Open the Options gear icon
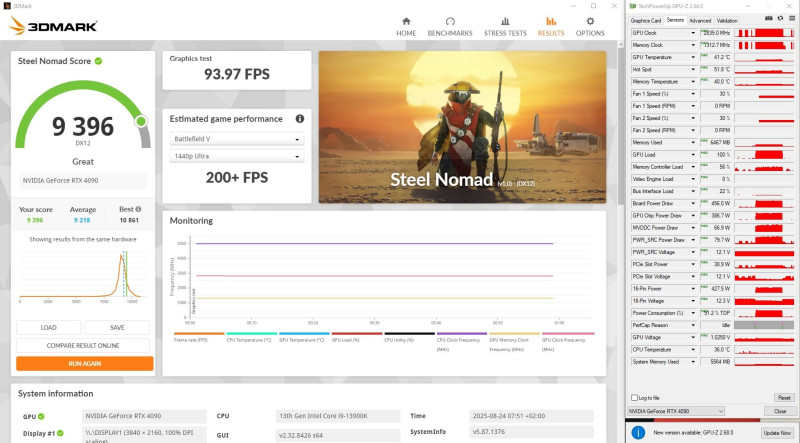 [590, 21]
